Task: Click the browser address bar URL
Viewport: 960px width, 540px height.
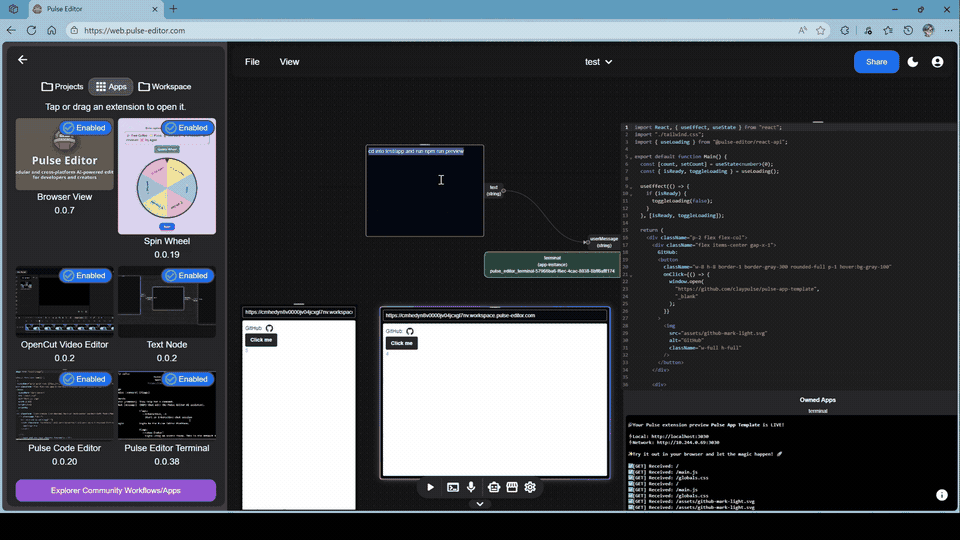Action: tap(135, 30)
